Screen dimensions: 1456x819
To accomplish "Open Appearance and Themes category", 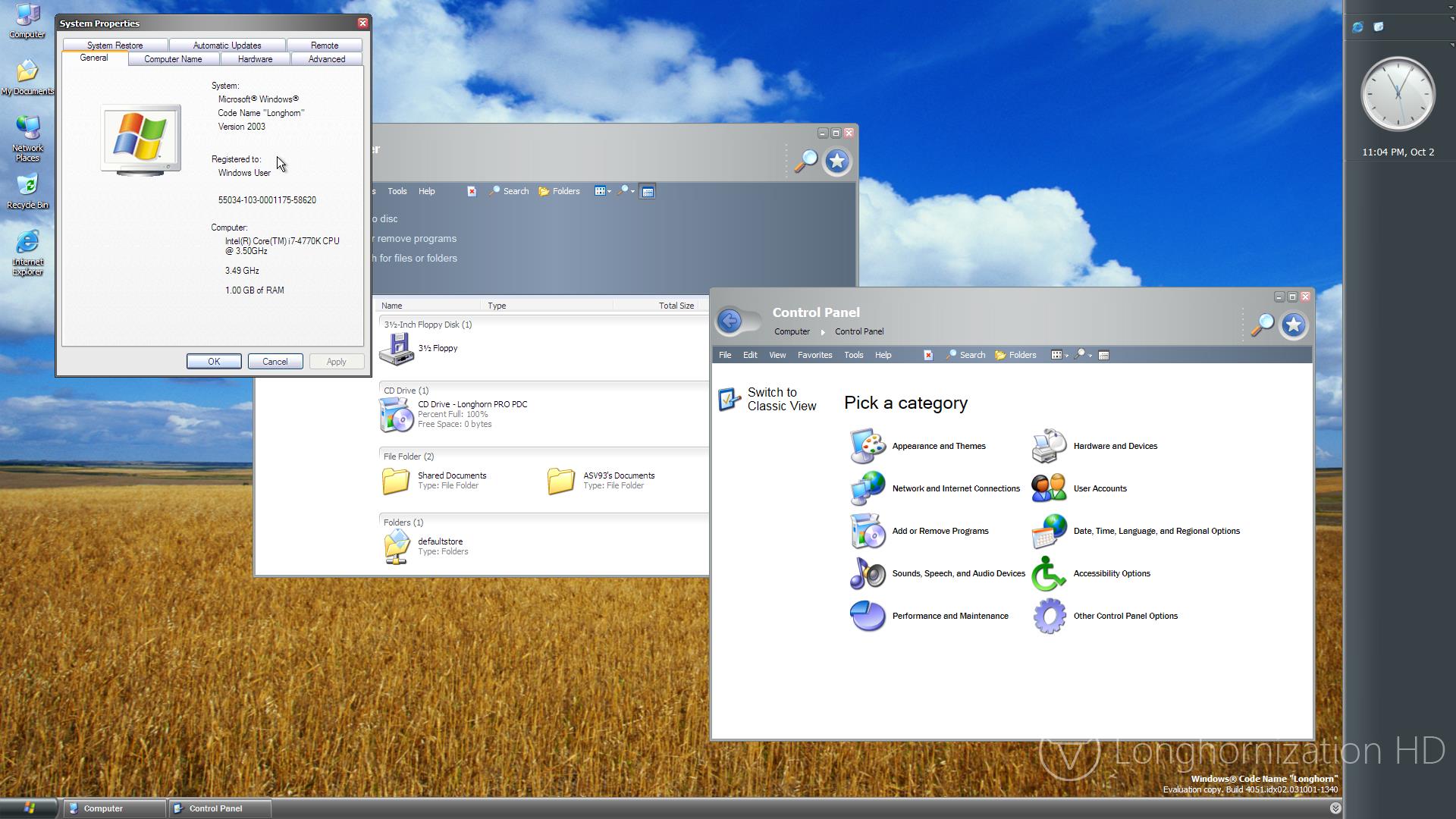I will pos(938,446).
